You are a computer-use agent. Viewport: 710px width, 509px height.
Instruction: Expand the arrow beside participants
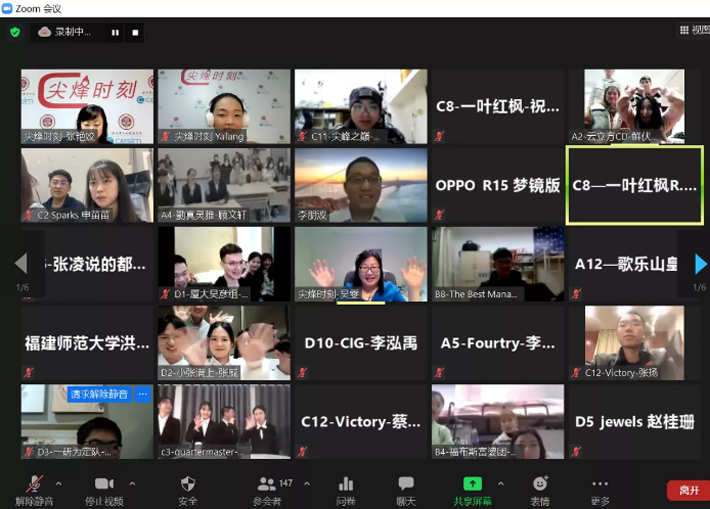306,484
